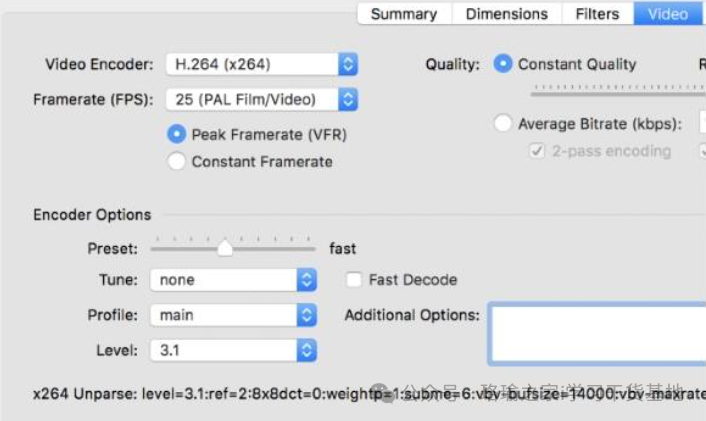Open the Video Encoder dropdown

point(262,64)
